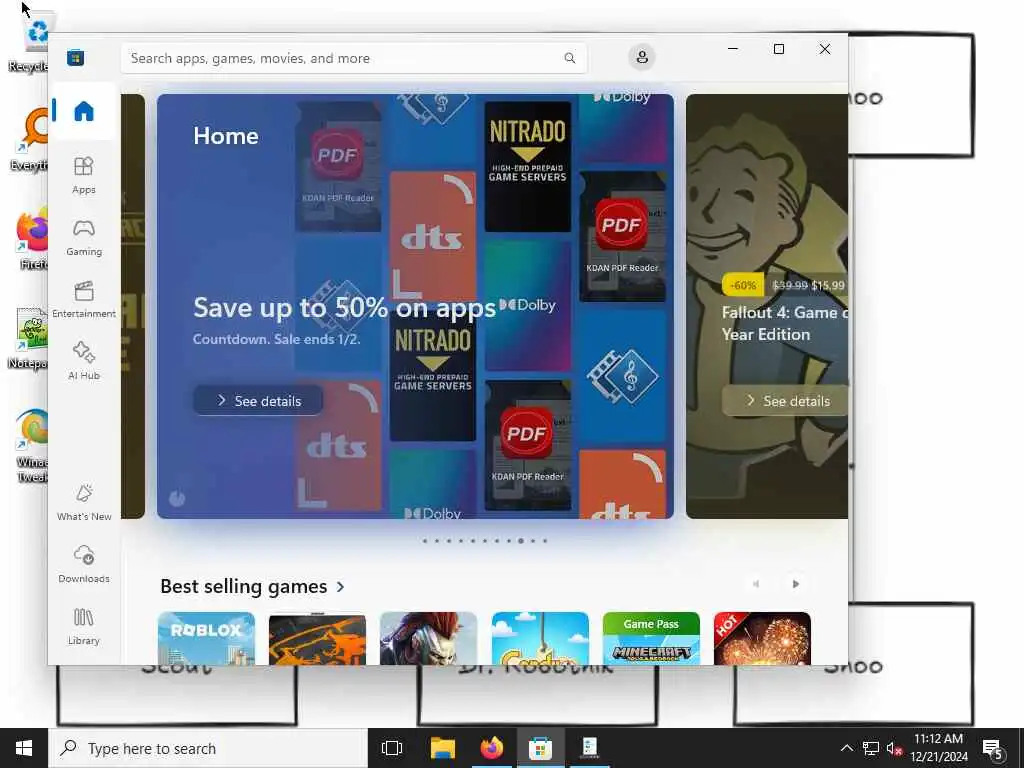Open the notification center icon
The width and height of the screenshot is (1024, 768).
[x=993, y=748]
